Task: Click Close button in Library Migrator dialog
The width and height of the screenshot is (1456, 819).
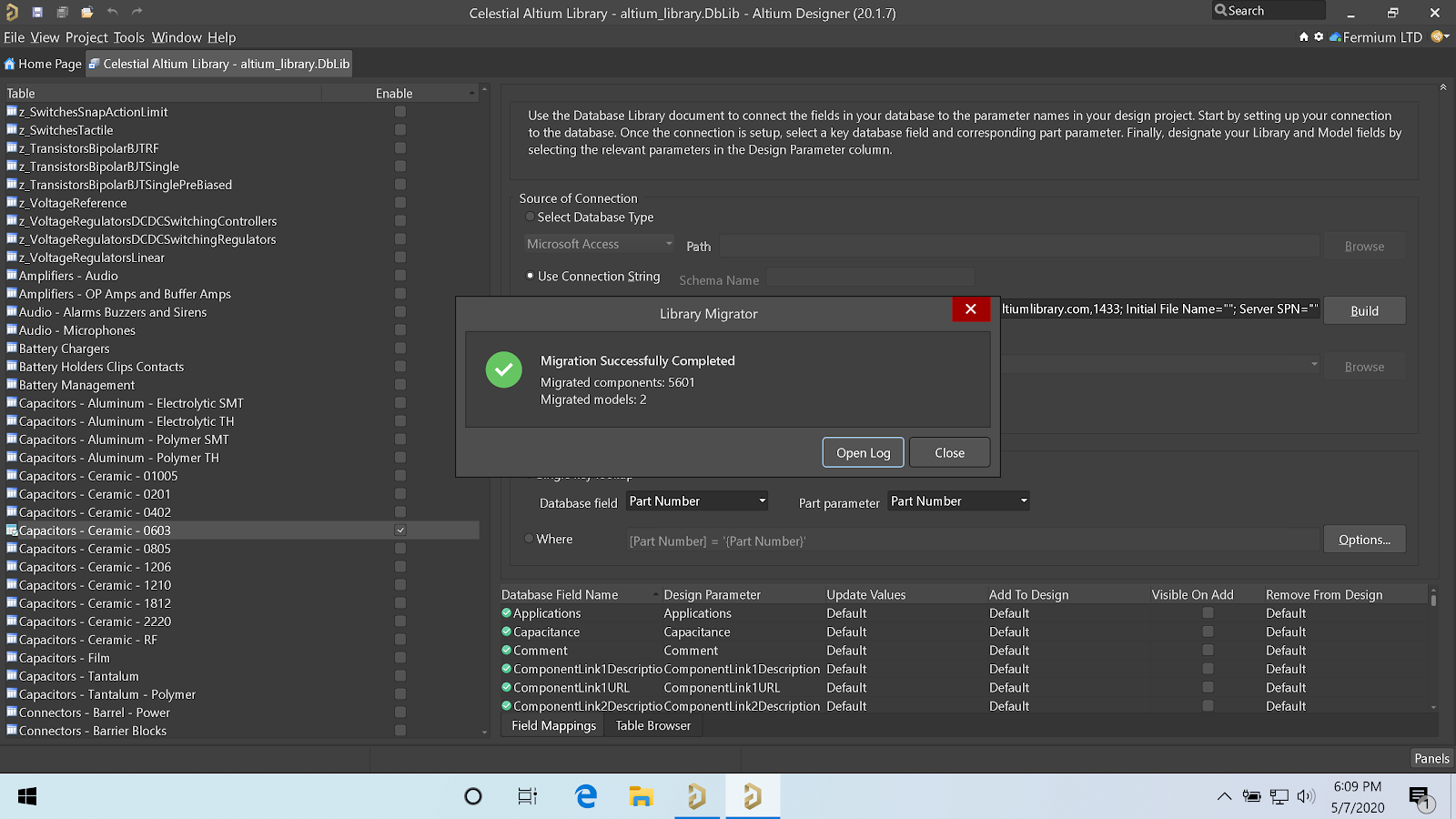Action: pos(949,452)
